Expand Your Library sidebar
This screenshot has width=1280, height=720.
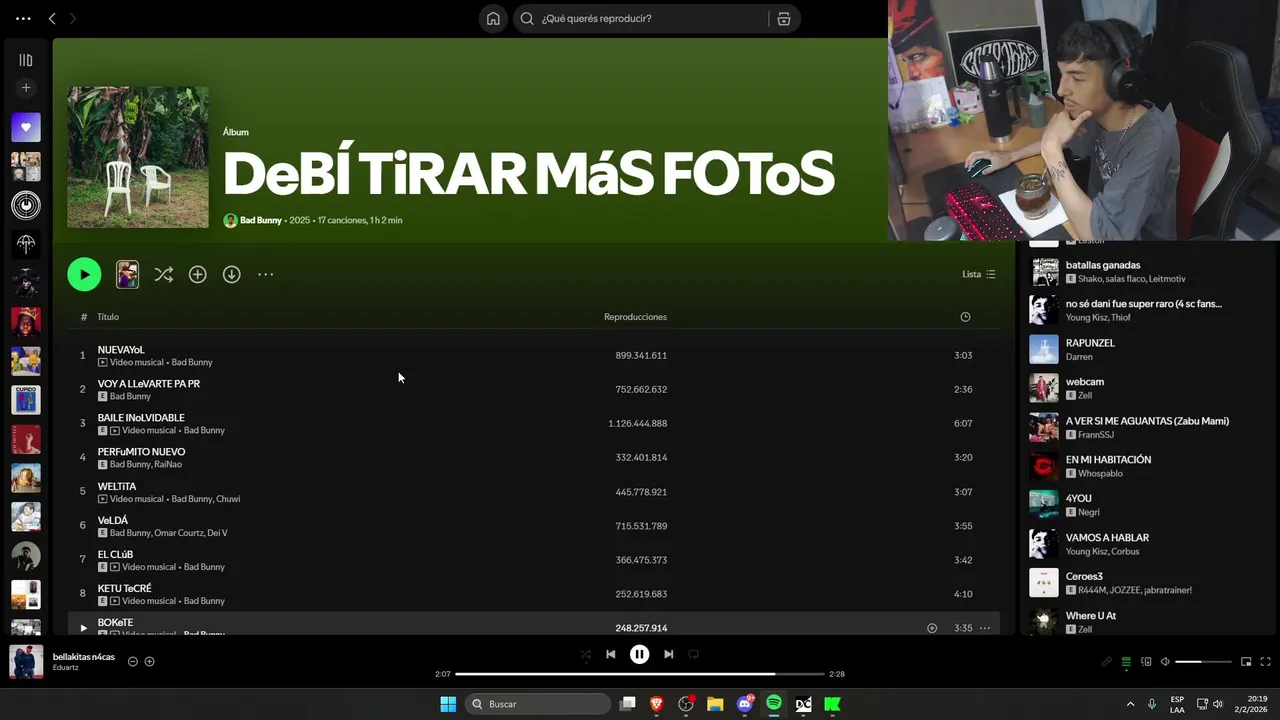pos(26,60)
